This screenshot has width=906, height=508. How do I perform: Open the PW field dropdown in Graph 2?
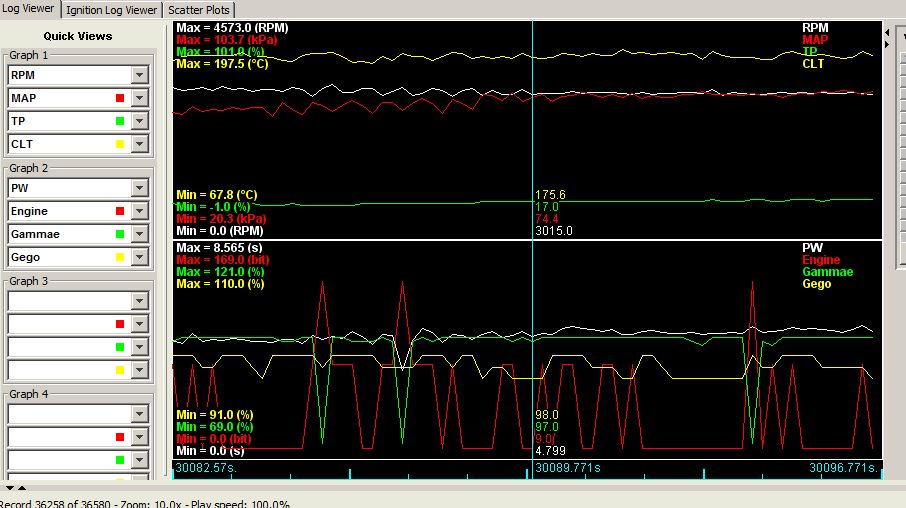pyautogui.click(x=140, y=188)
